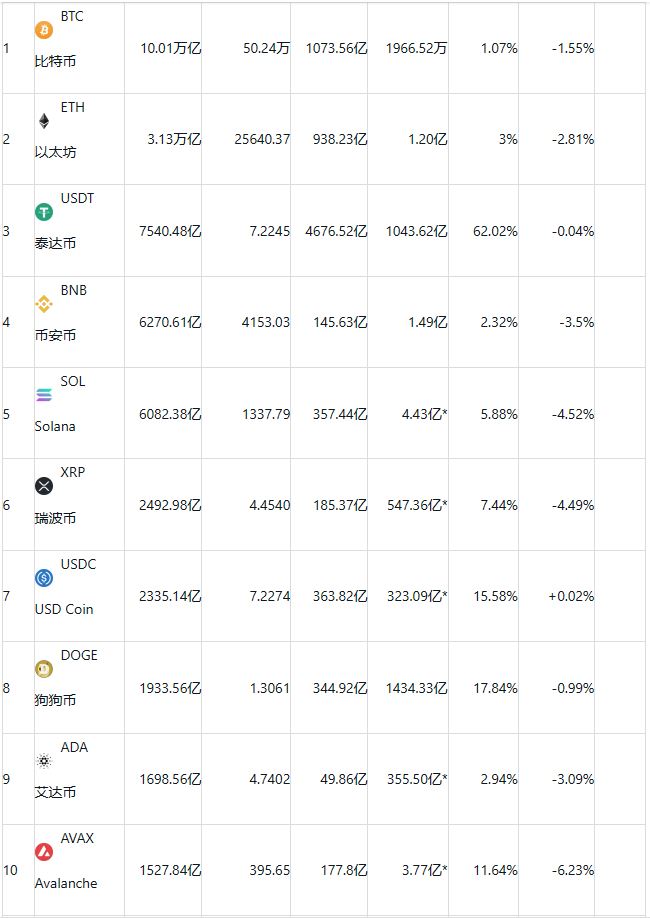
Task: Click the XRP supply value 547.36亿
Action: point(414,505)
